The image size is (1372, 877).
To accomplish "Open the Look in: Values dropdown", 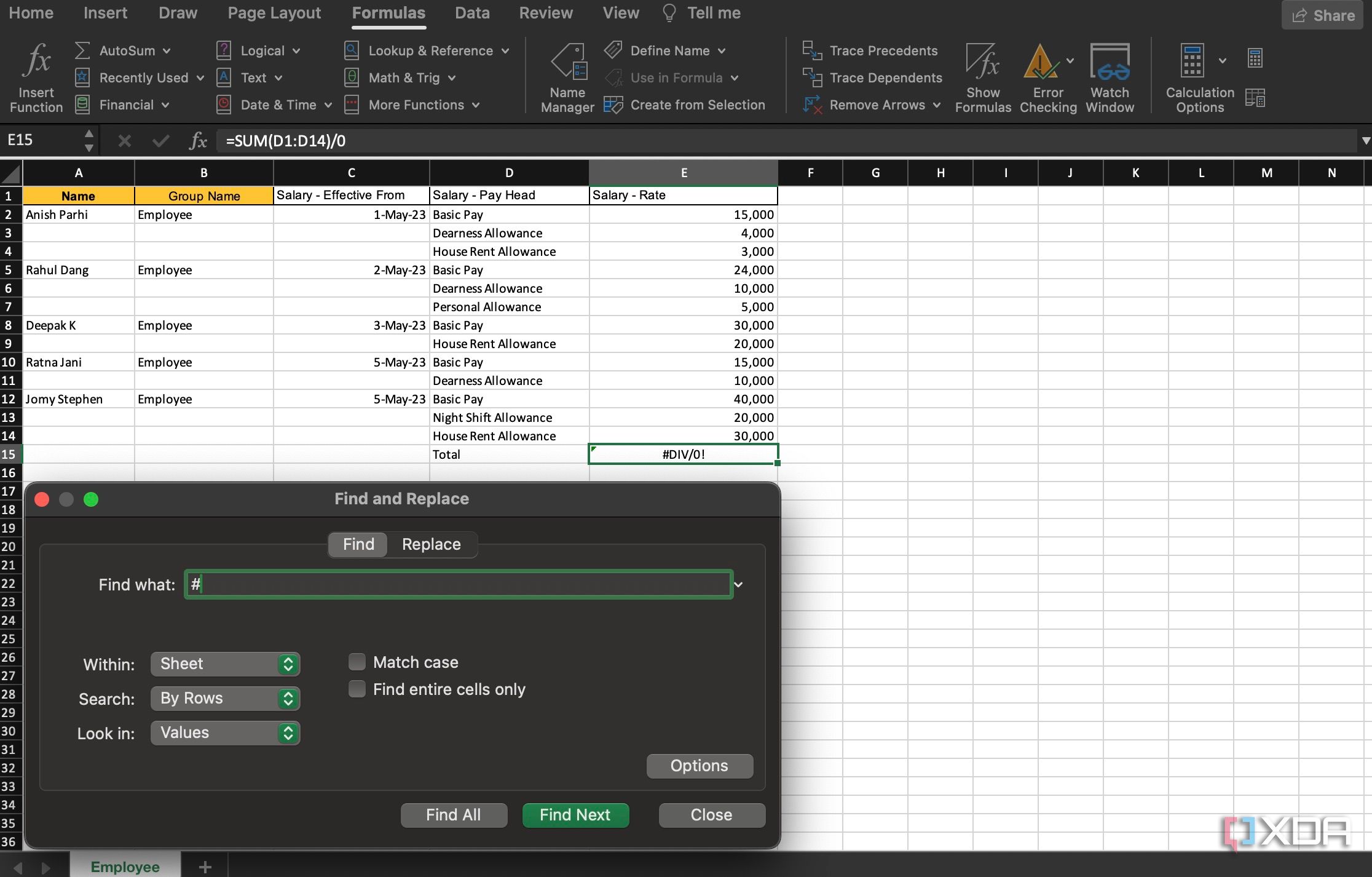I will (225, 732).
